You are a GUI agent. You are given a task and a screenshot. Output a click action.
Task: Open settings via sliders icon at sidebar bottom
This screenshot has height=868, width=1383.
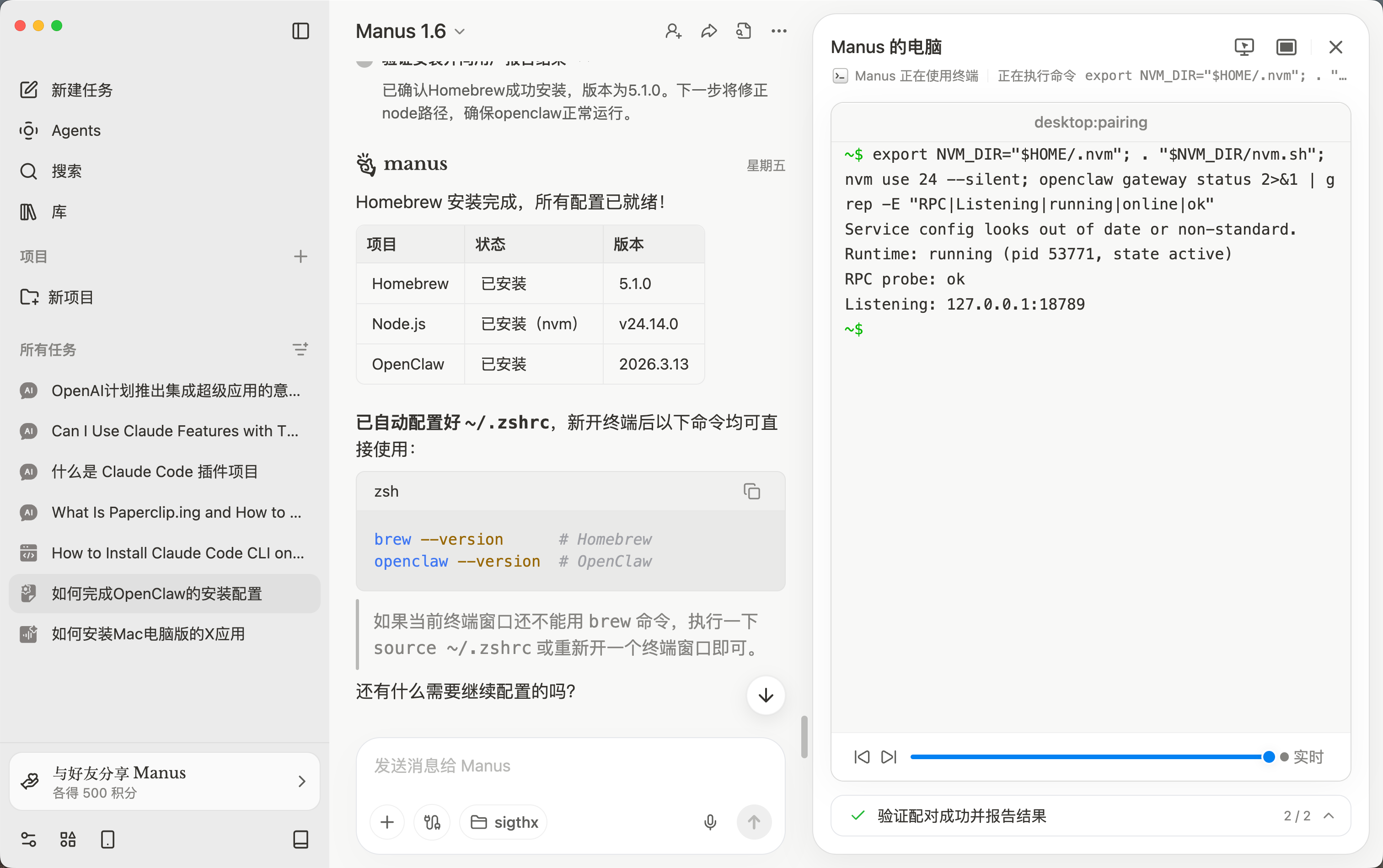28,839
